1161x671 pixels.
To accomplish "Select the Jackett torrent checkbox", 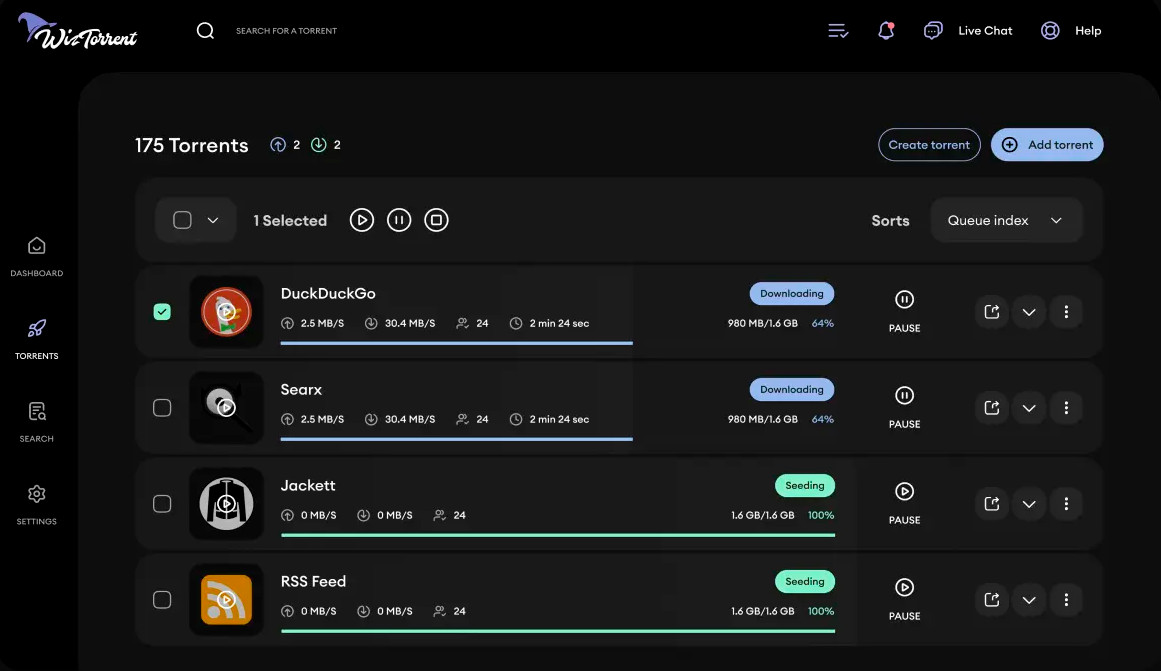I will coord(162,504).
